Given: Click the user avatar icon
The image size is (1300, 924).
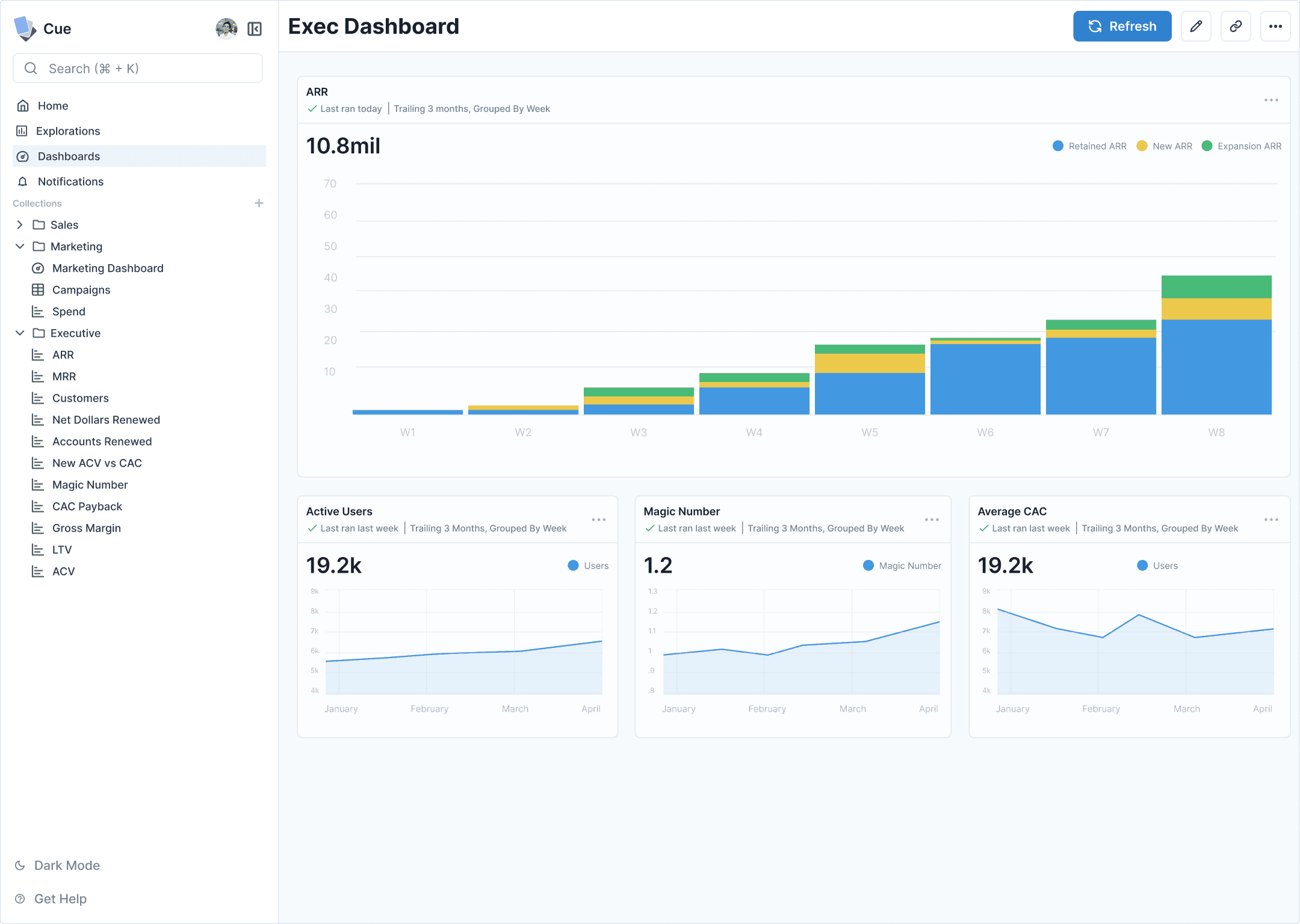Looking at the screenshot, I should (x=226, y=28).
